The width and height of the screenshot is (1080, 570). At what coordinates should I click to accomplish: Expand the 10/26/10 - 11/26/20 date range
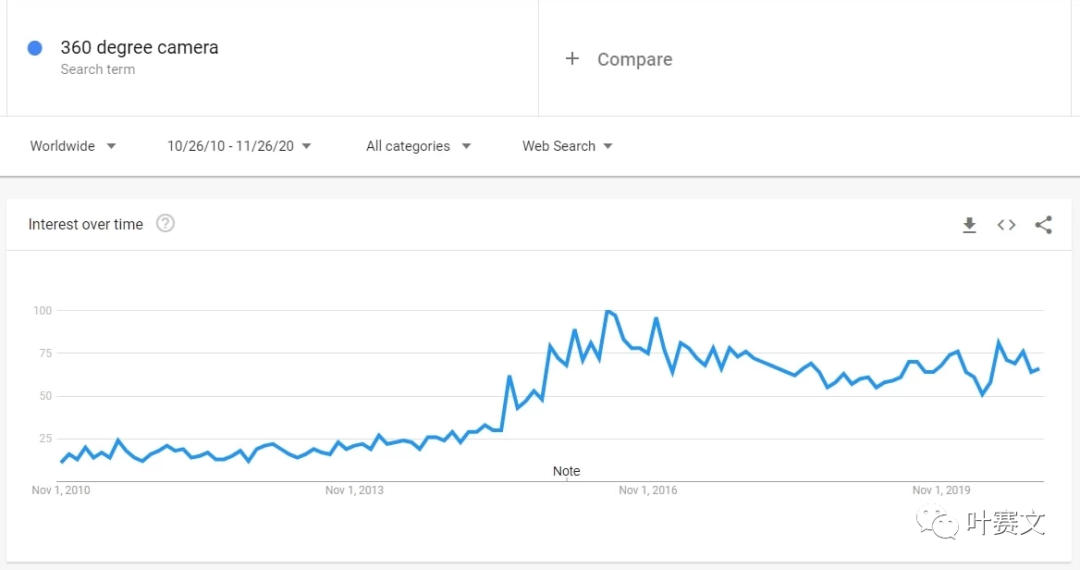tap(239, 146)
